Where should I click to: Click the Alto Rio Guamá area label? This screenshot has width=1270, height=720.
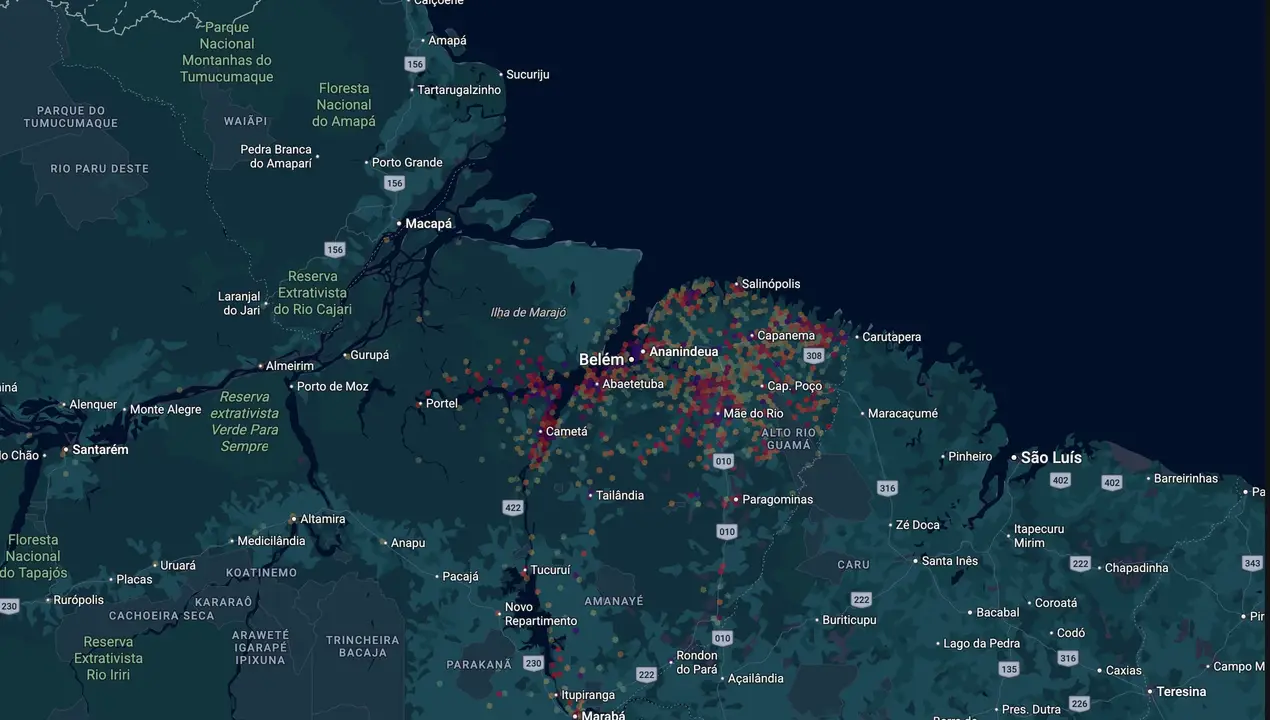pos(789,439)
